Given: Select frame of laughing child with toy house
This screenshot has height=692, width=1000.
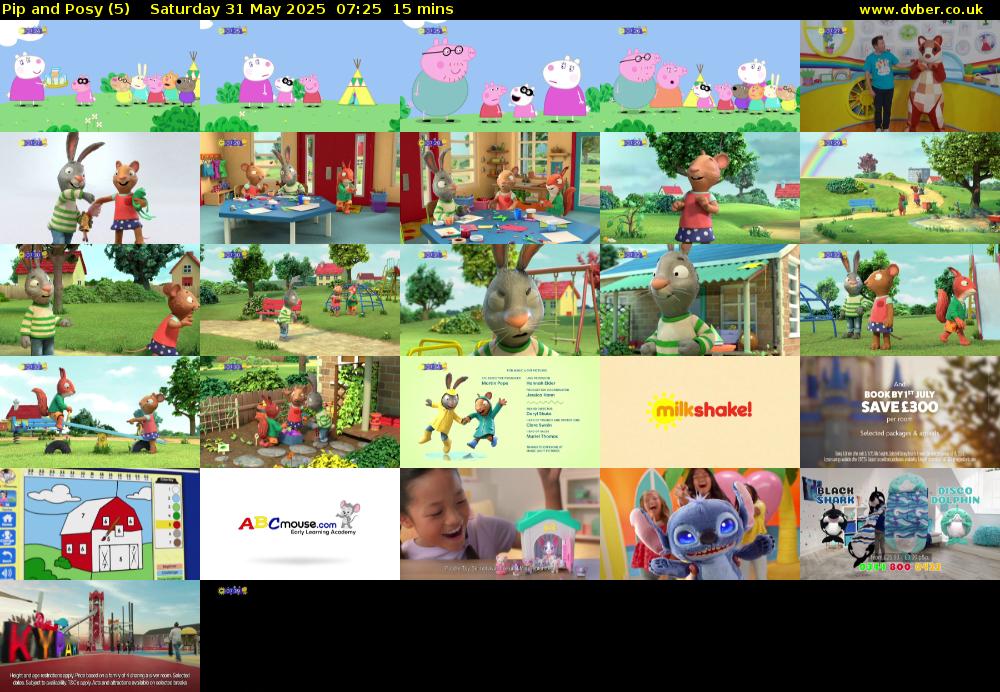Looking at the screenshot, I should [500, 524].
